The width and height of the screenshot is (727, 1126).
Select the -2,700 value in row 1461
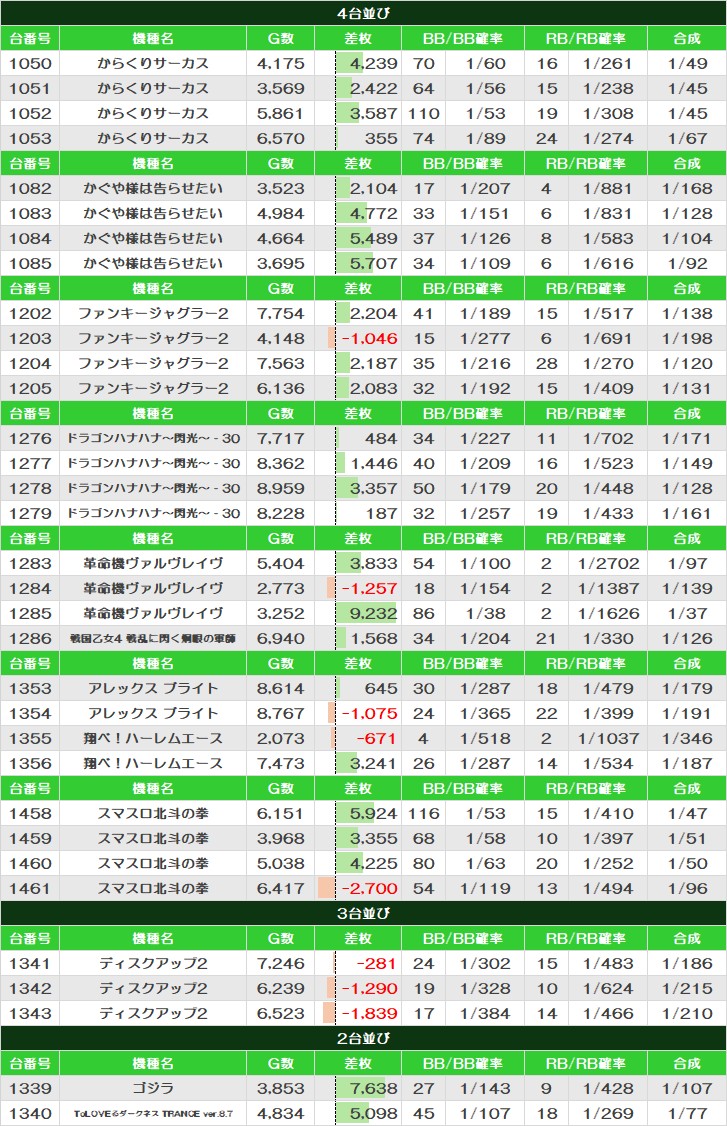click(x=369, y=888)
